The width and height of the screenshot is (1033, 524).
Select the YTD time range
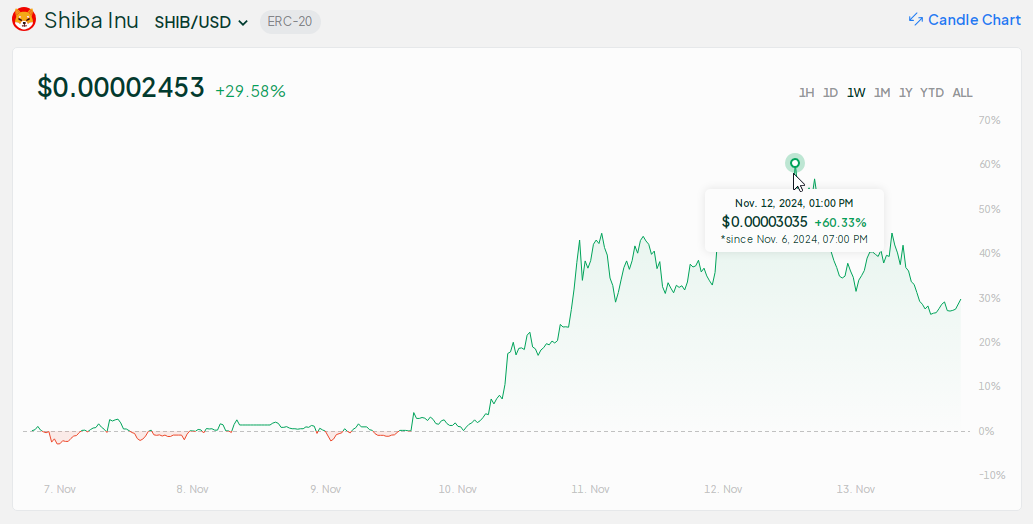pyautogui.click(x=932, y=93)
